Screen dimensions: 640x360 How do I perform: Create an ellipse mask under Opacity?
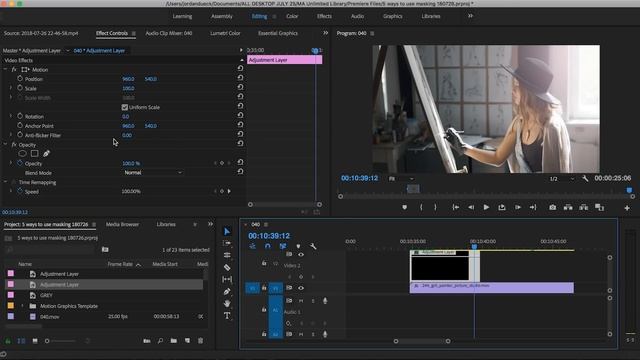(22, 153)
